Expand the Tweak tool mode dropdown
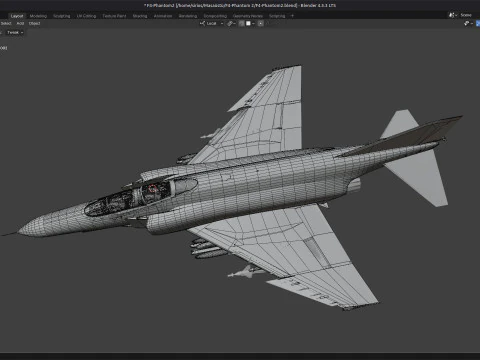 pyautogui.click(x=15, y=32)
